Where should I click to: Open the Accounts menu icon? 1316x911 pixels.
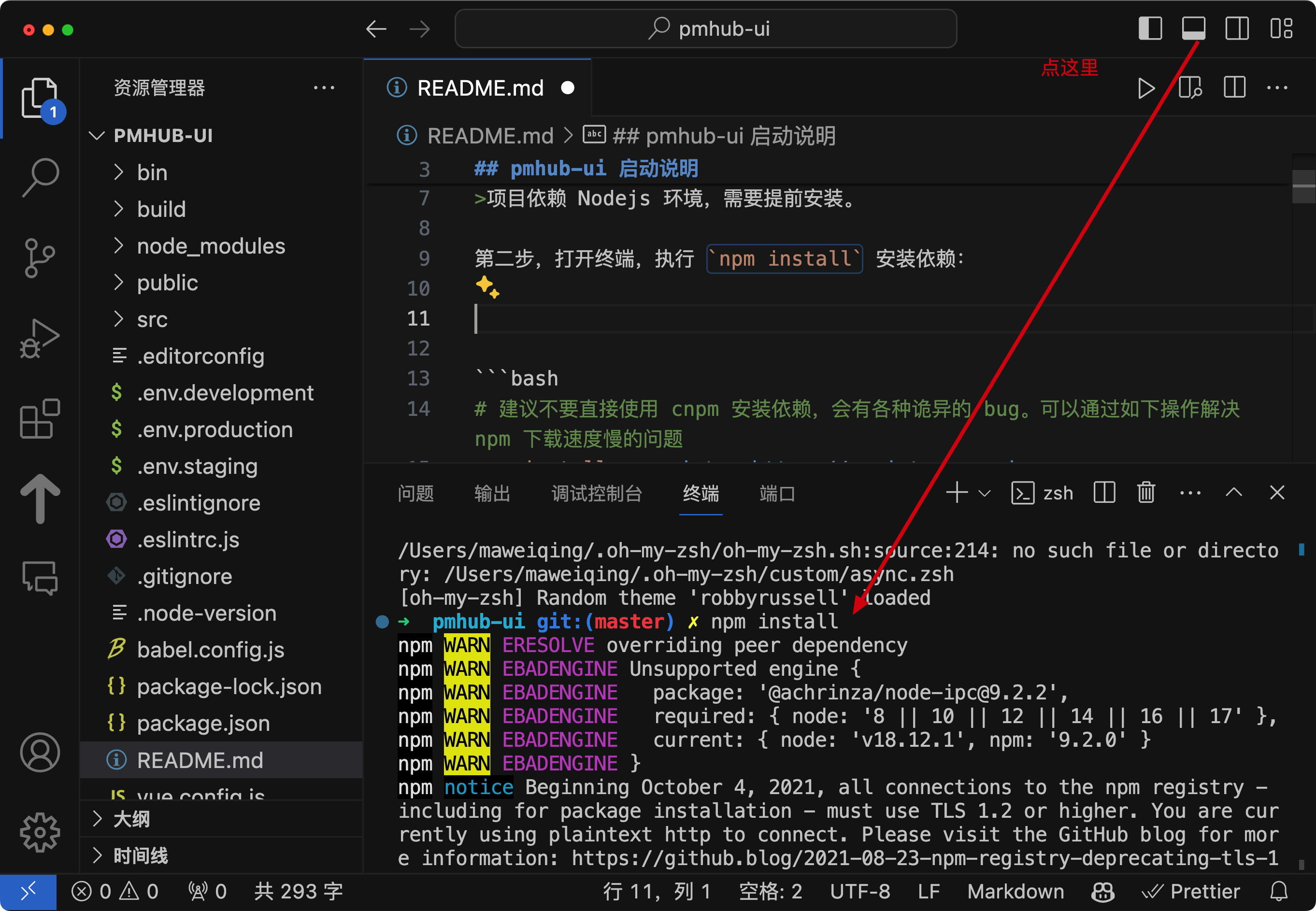point(40,752)
